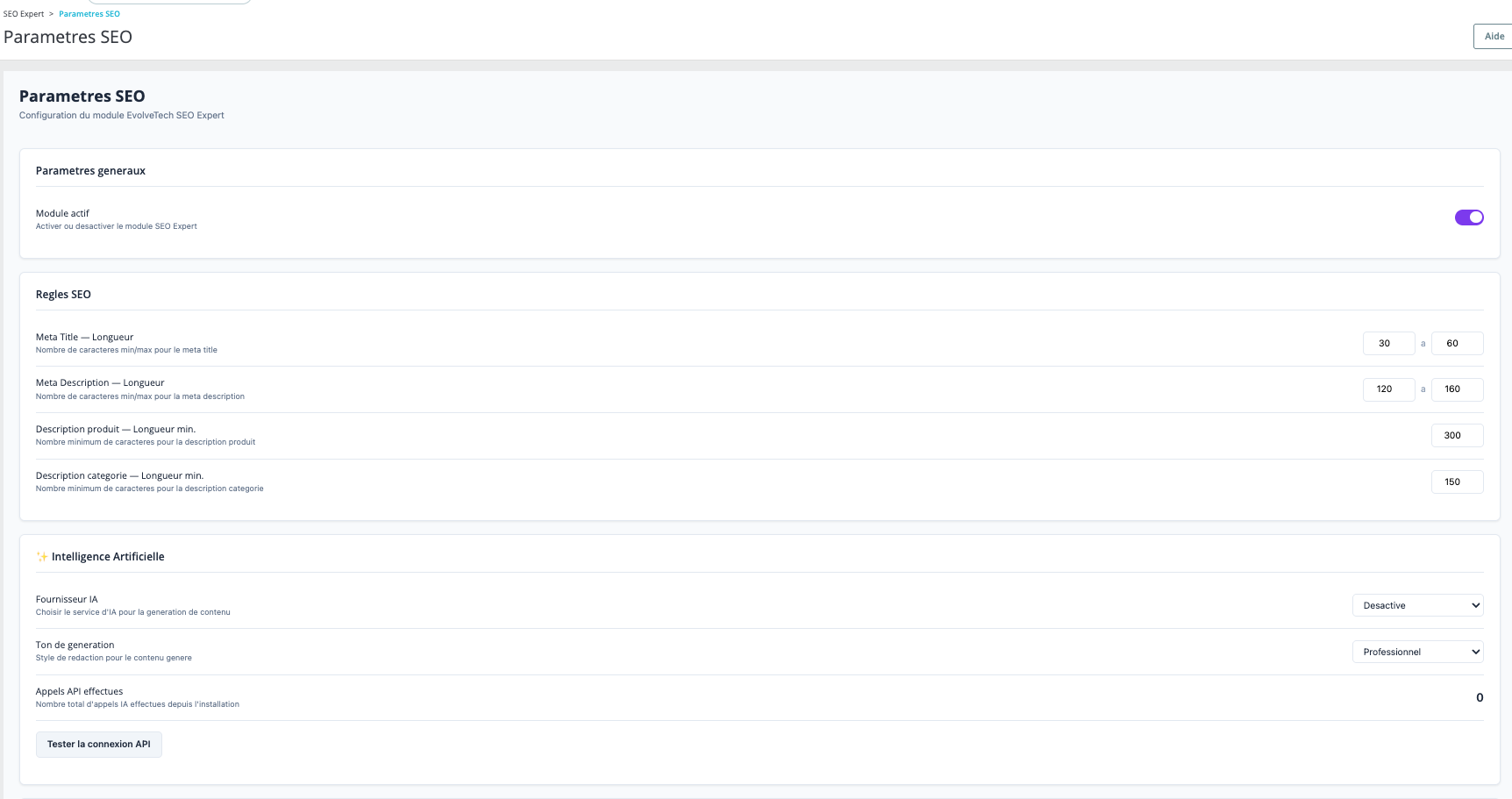
Task: Click the Parametres generaux section header
Action: click(90, 170)
